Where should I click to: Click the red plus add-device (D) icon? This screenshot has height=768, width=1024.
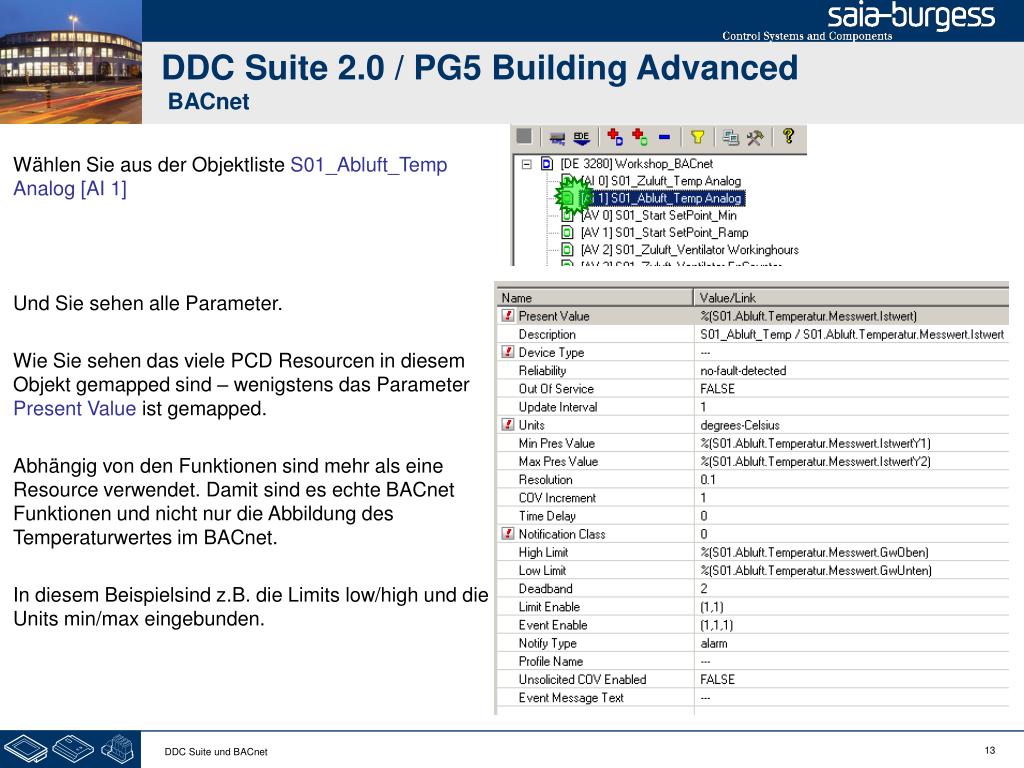coord(615,136)
